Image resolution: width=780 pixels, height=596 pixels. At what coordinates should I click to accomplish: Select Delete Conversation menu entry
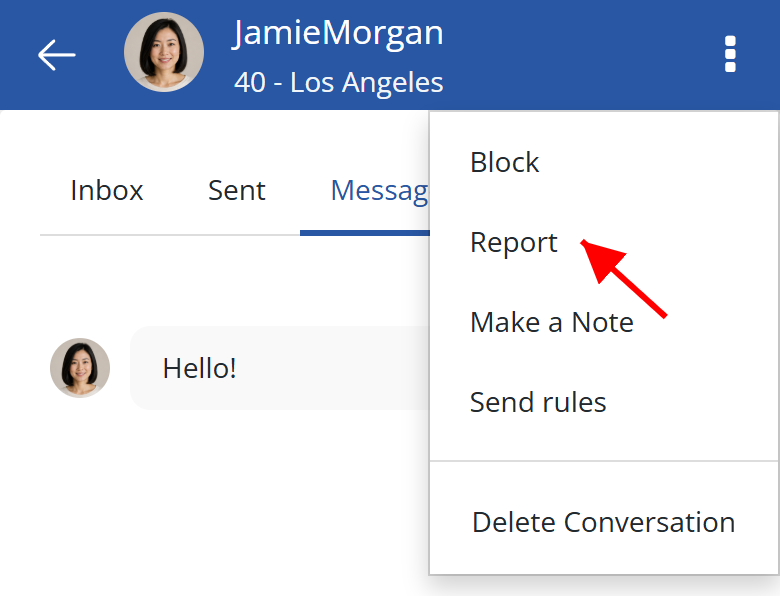click(603, 522)
